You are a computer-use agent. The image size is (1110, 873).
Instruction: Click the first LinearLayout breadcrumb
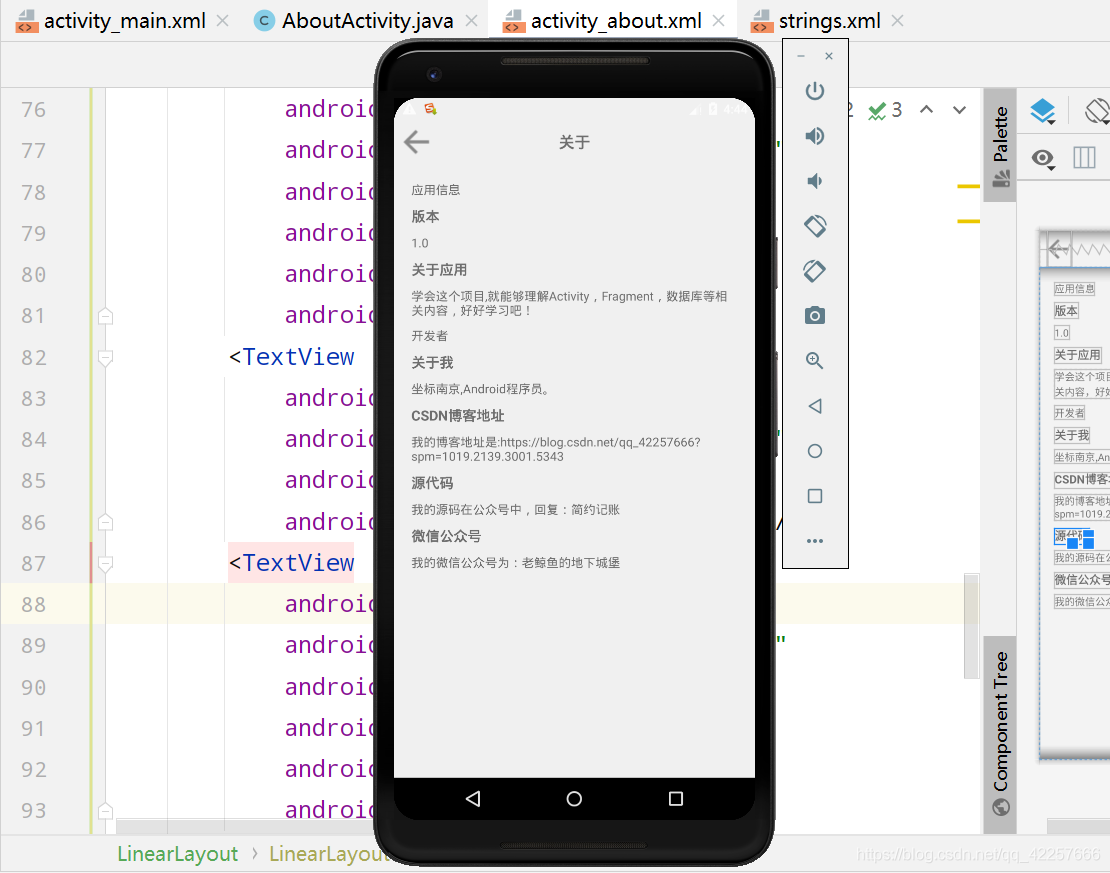(178, 854)
